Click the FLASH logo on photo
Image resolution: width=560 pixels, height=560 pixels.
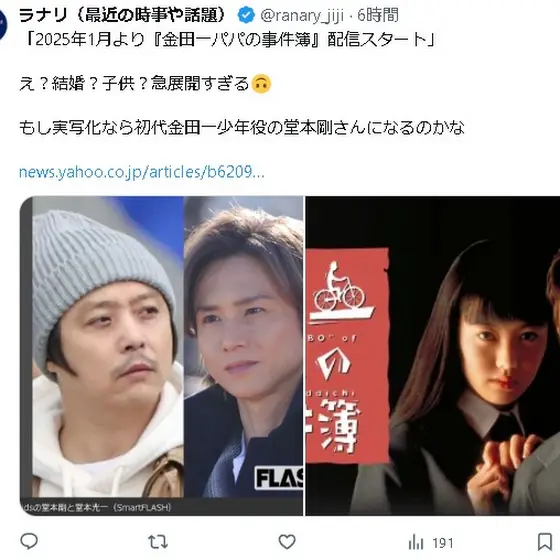point(279,478)
